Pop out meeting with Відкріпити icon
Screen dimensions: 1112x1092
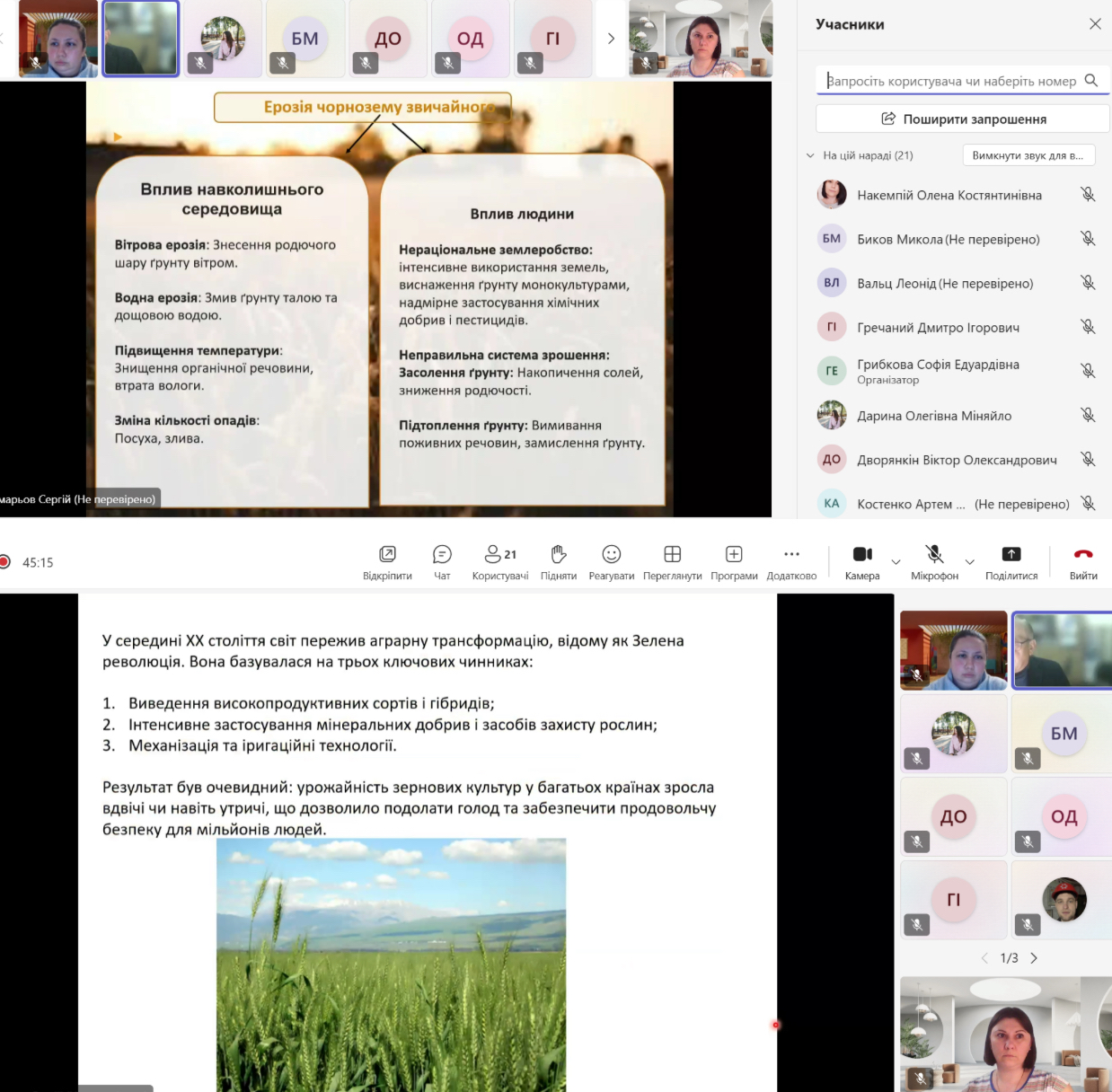pos(387,555)
